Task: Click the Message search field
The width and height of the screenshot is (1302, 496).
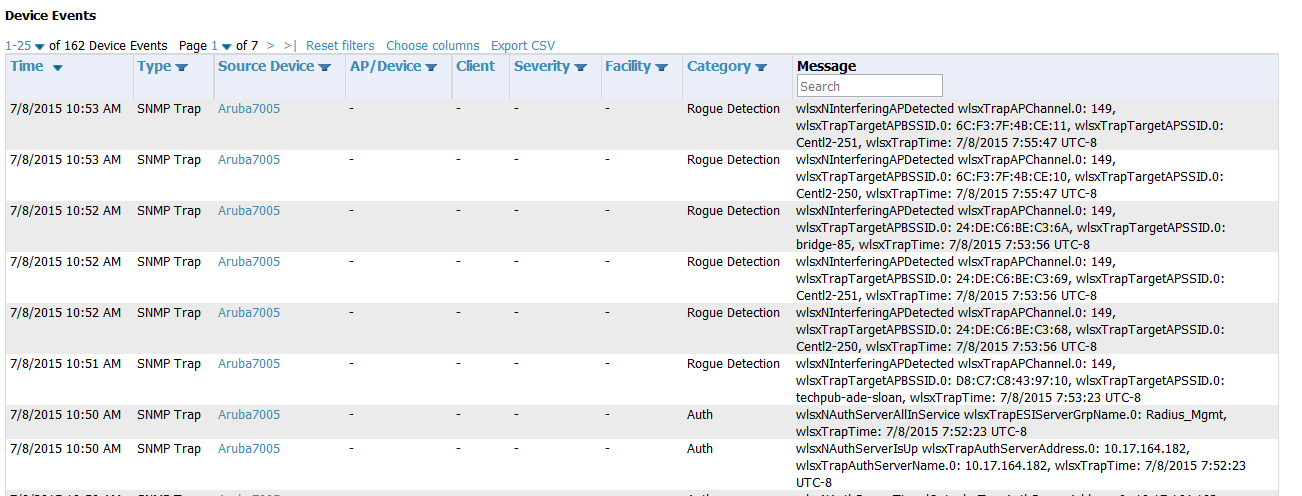Action: 870,86
